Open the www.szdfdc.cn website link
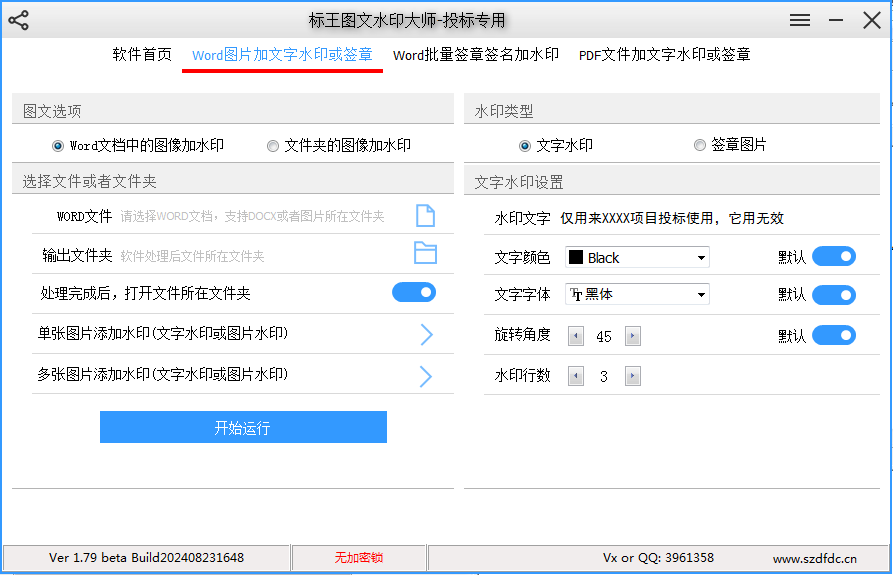Image resolution: width=893 pixels, height=575 pixels. click(x=814, y=558)
